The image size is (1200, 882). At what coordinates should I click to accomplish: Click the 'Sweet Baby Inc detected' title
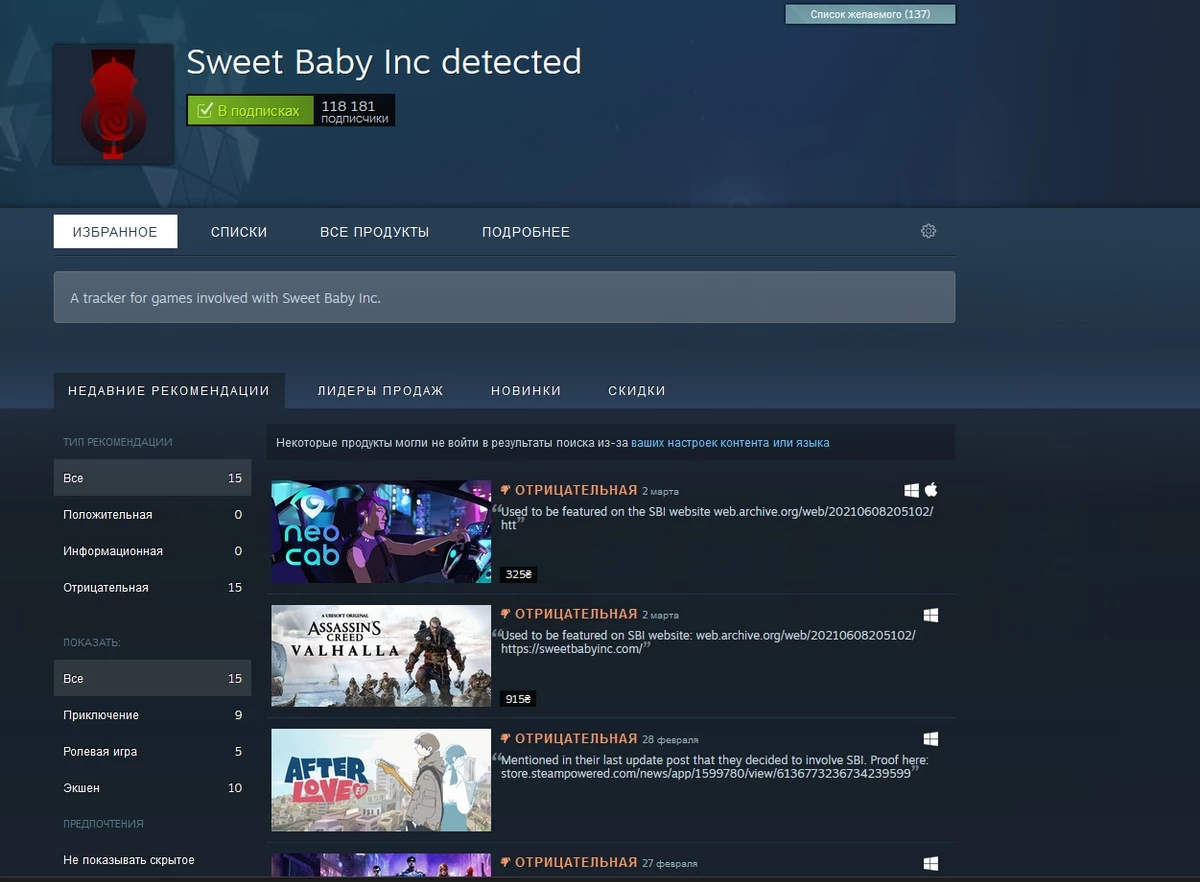[384, 62]
